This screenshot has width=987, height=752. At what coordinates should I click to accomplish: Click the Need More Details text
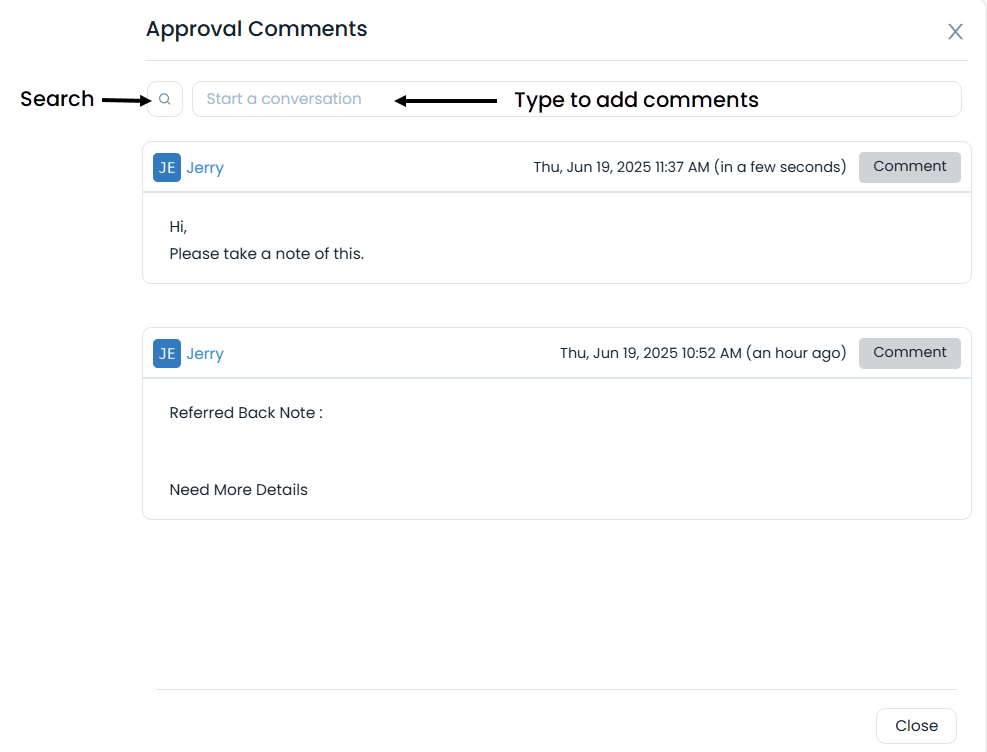click(x=238, y=489)
